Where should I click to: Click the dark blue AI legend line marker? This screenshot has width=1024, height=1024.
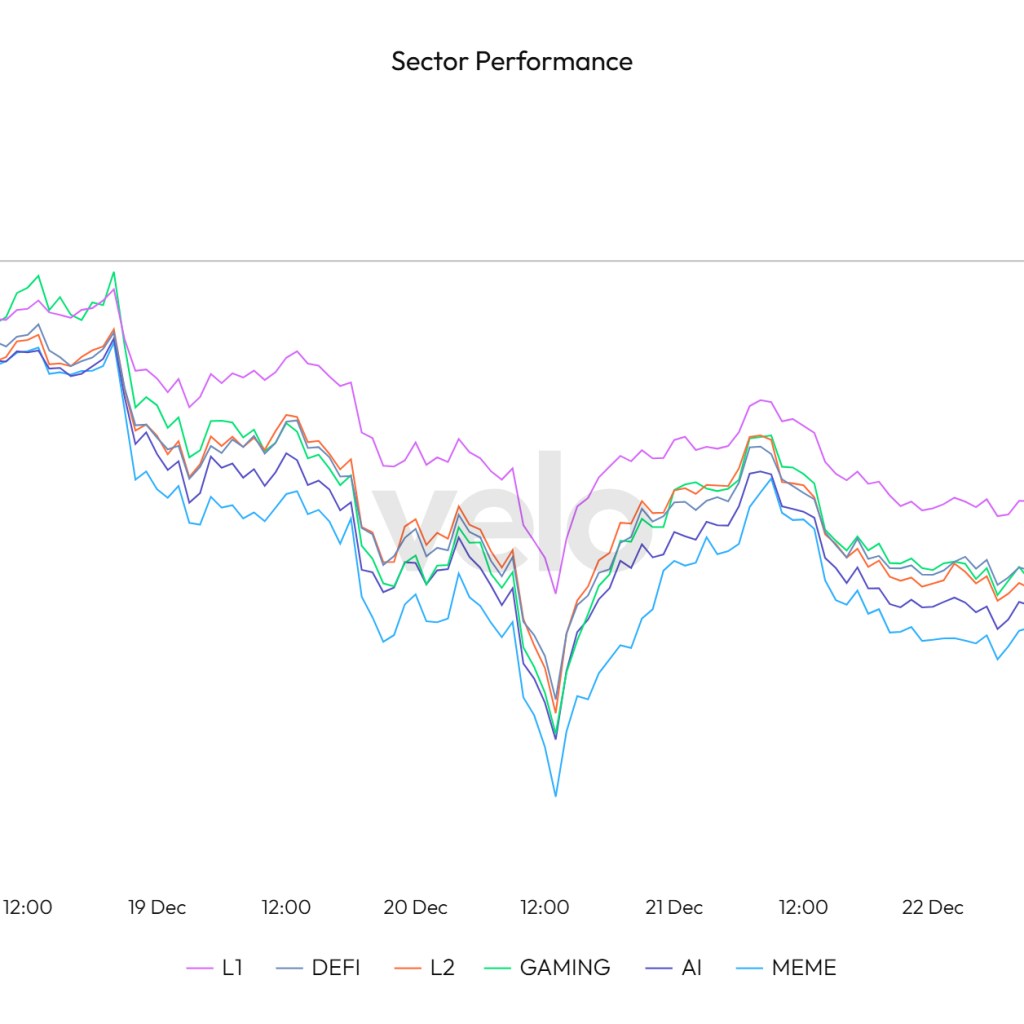coord(659,968)
